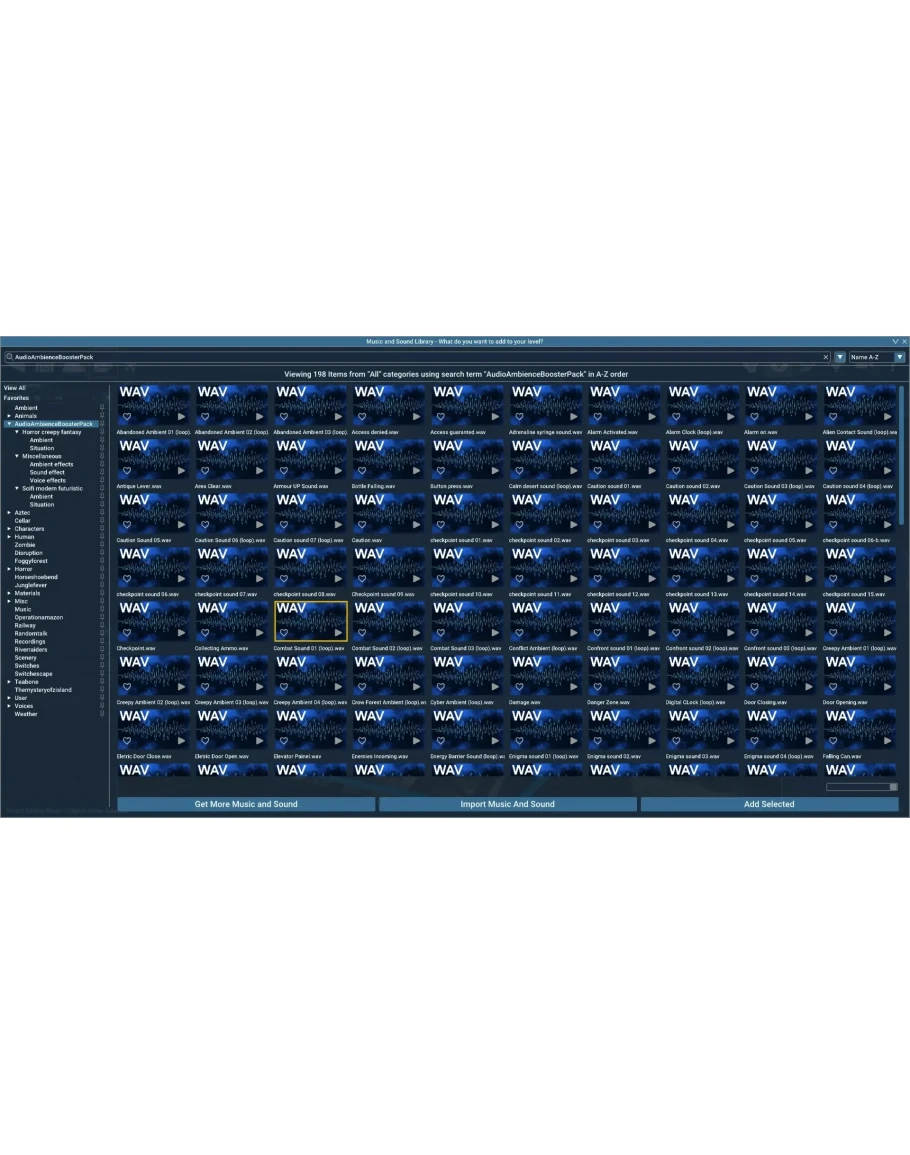The width and height of the screenshot is (910, 1155).
Task: Clear the search field with X icon
Action: click(x=826, y=357)
